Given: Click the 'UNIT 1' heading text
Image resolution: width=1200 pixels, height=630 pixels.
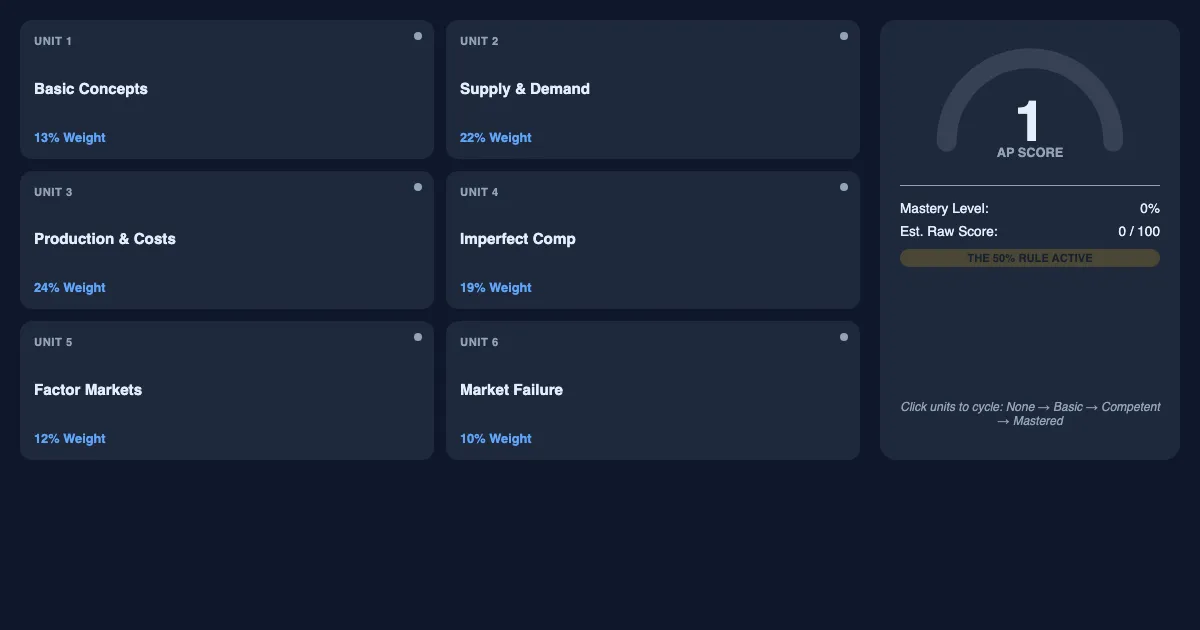Looking at the screenshot, I should [x=53, y=41].
